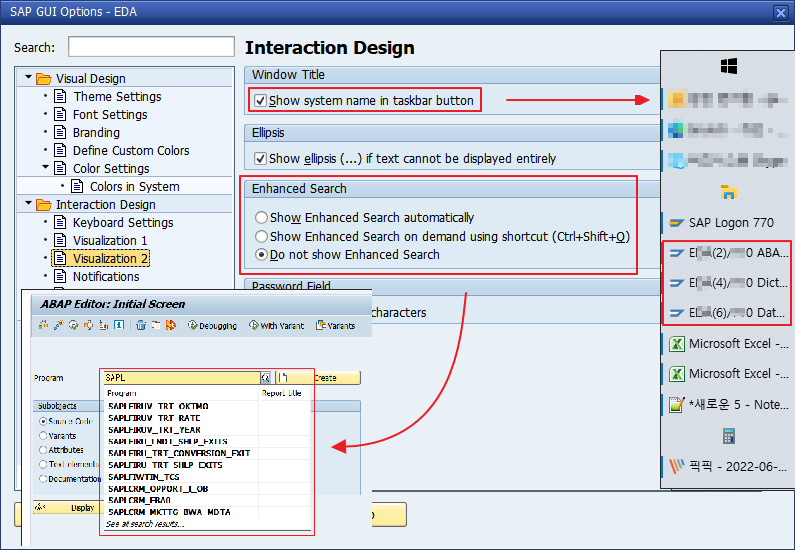This screenshot has width=795, height=550.
Task: Open the Online Manual info icon
Action: coord(119,325)
